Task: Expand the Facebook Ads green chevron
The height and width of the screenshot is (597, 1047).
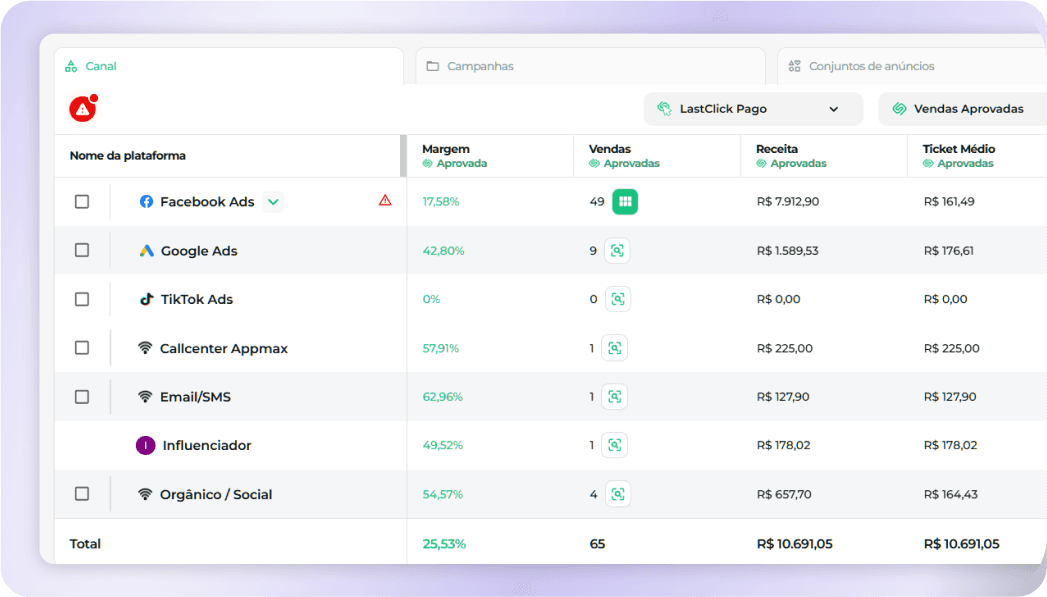Action: [273, 202]
